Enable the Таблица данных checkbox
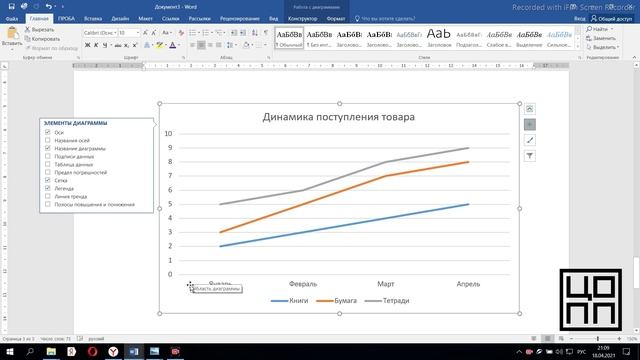Image resolution: width=640 pixels, height=360 pixels. tap(48, 164)
